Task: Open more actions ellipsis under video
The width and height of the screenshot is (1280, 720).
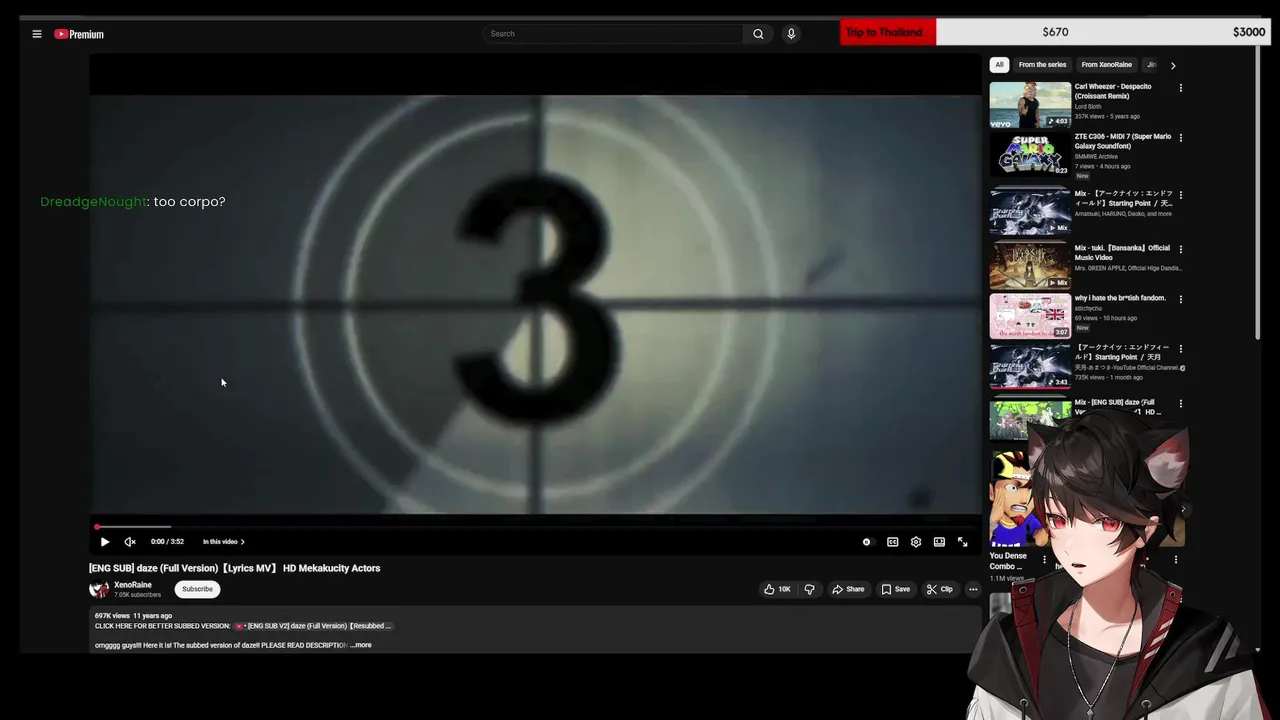Action: click(x=973, y=589)
